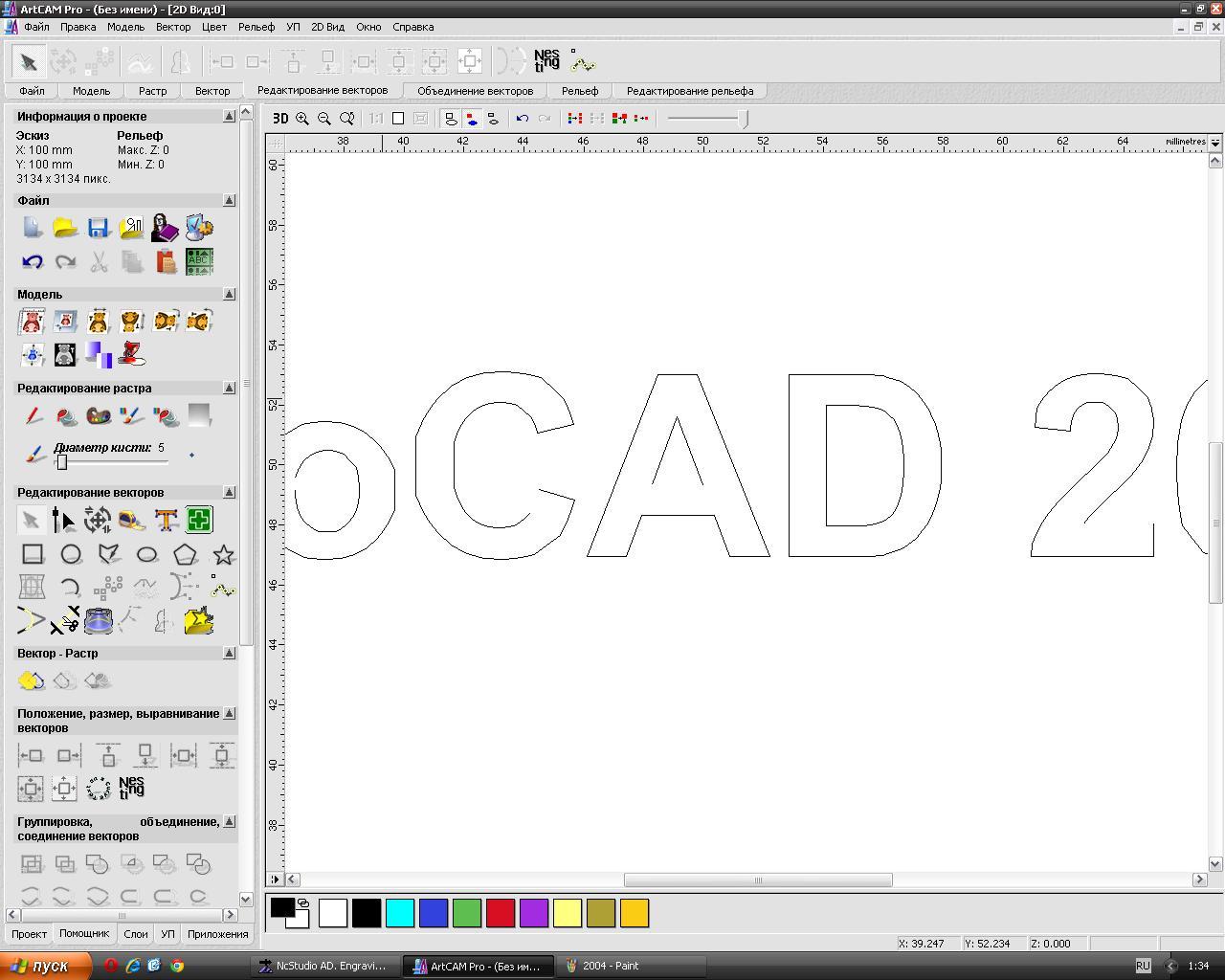The image size is (1225, 980).
Task: Toggle the select vectors arrow in left panel
Action: [x=31, y=520]
